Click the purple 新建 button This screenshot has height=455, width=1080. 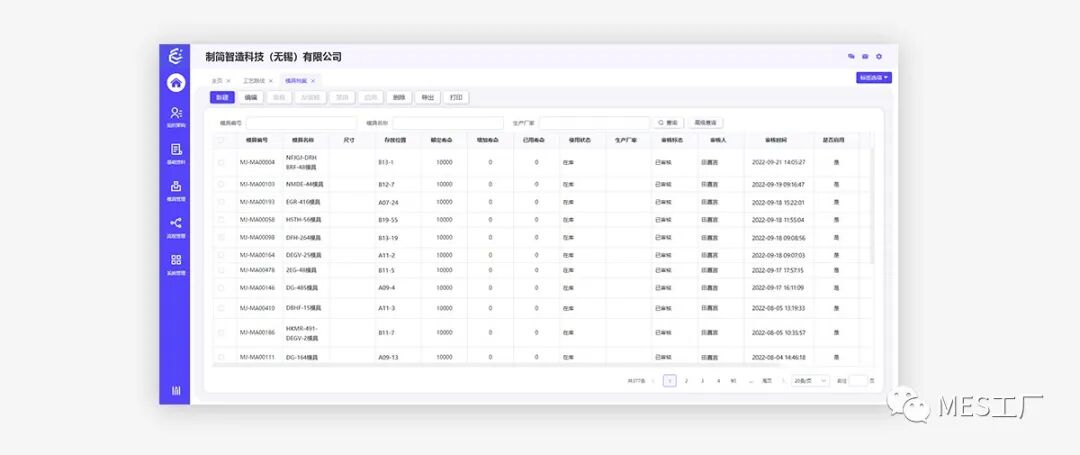pyautogui.click(x=222, y=98)
